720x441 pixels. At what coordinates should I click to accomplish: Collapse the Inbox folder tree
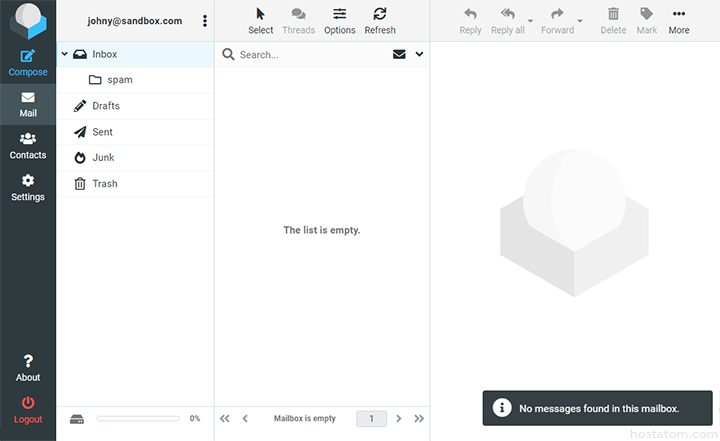(65, 54)
